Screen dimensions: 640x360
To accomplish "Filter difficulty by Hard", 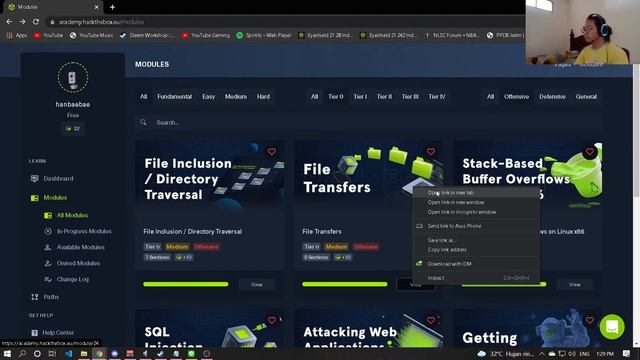I will pyautogui.click(x=263, y=97).
